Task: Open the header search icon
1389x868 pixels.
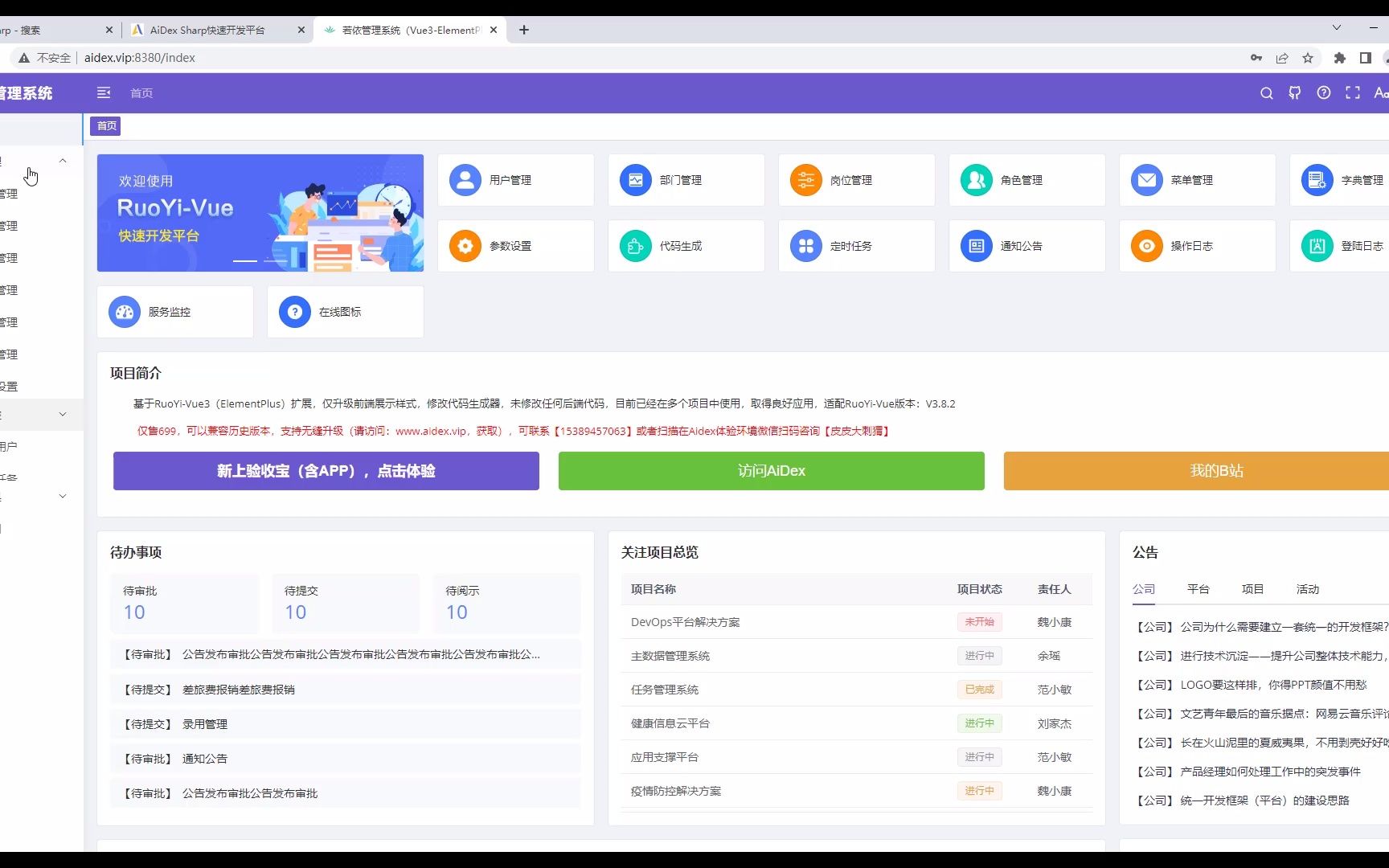Action: pos(1266,93)
